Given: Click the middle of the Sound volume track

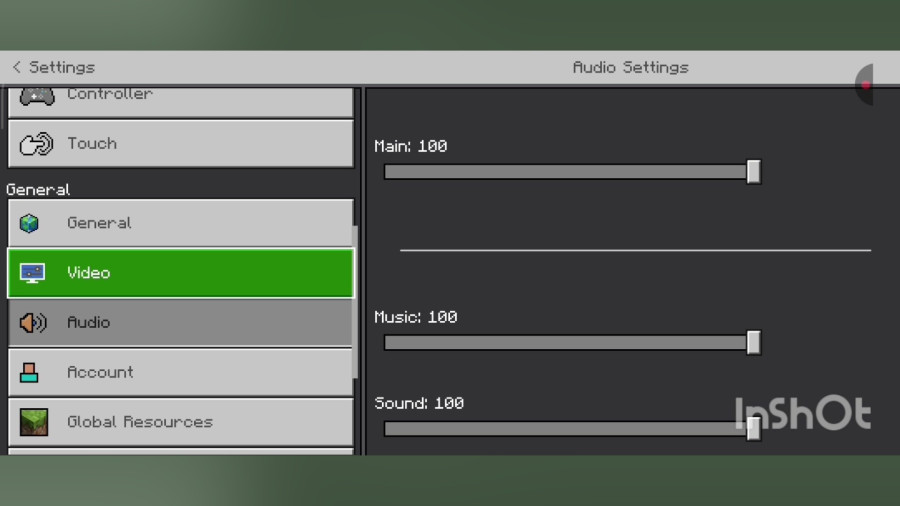Looking at the screenshot, I should [x=572, y=429].
